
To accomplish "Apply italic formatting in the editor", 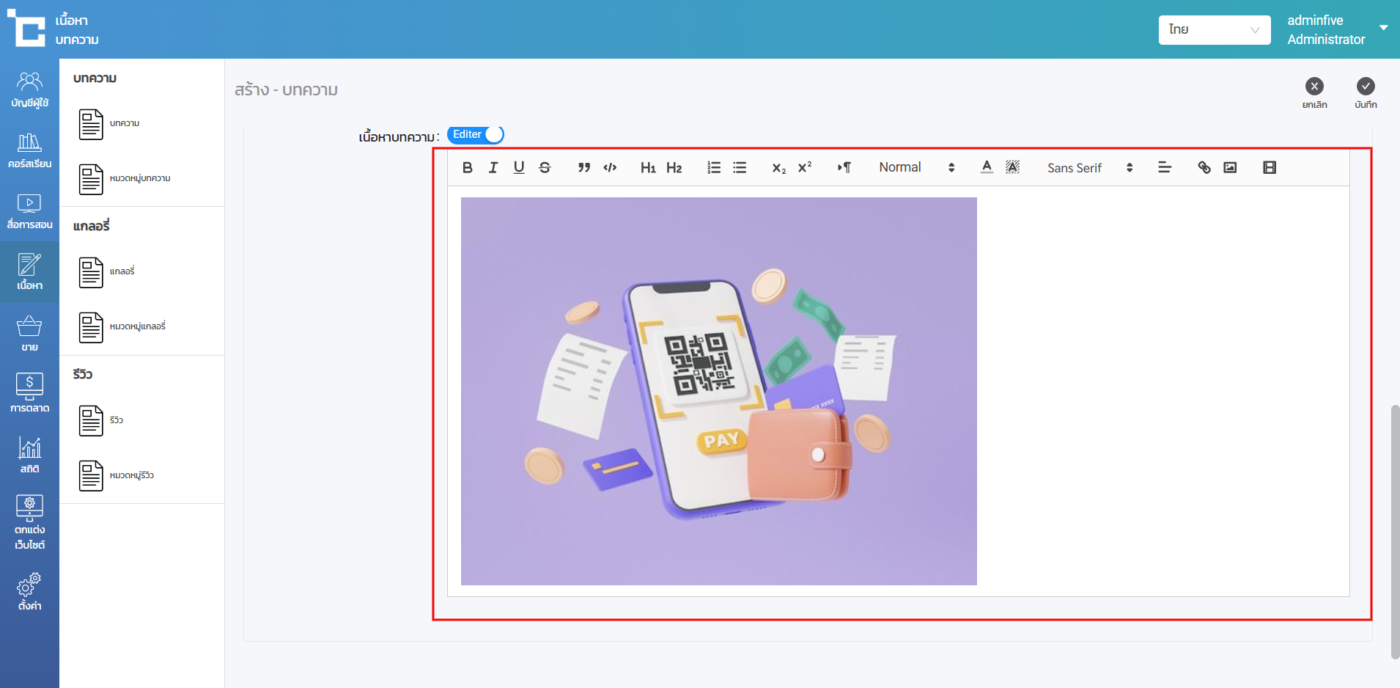I will pyautogui.click(x=493, y=168).
